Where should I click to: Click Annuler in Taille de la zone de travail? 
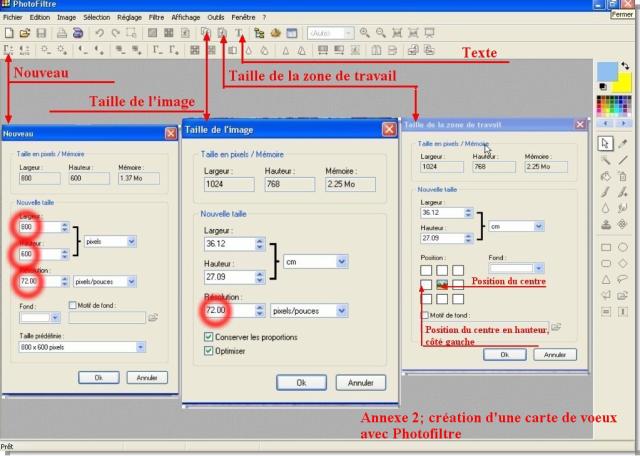pos(555,354)
